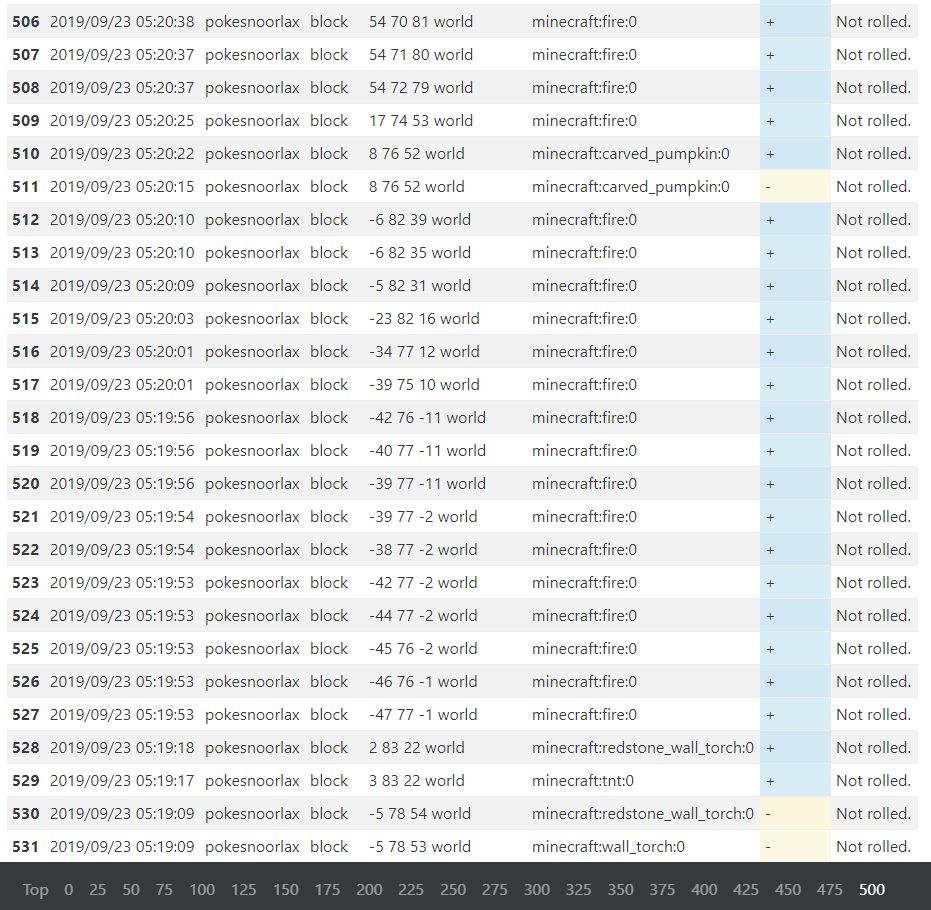Click Not rolled. in row 529
This screenshot has width=931, height=910.
tap(873, 781)
